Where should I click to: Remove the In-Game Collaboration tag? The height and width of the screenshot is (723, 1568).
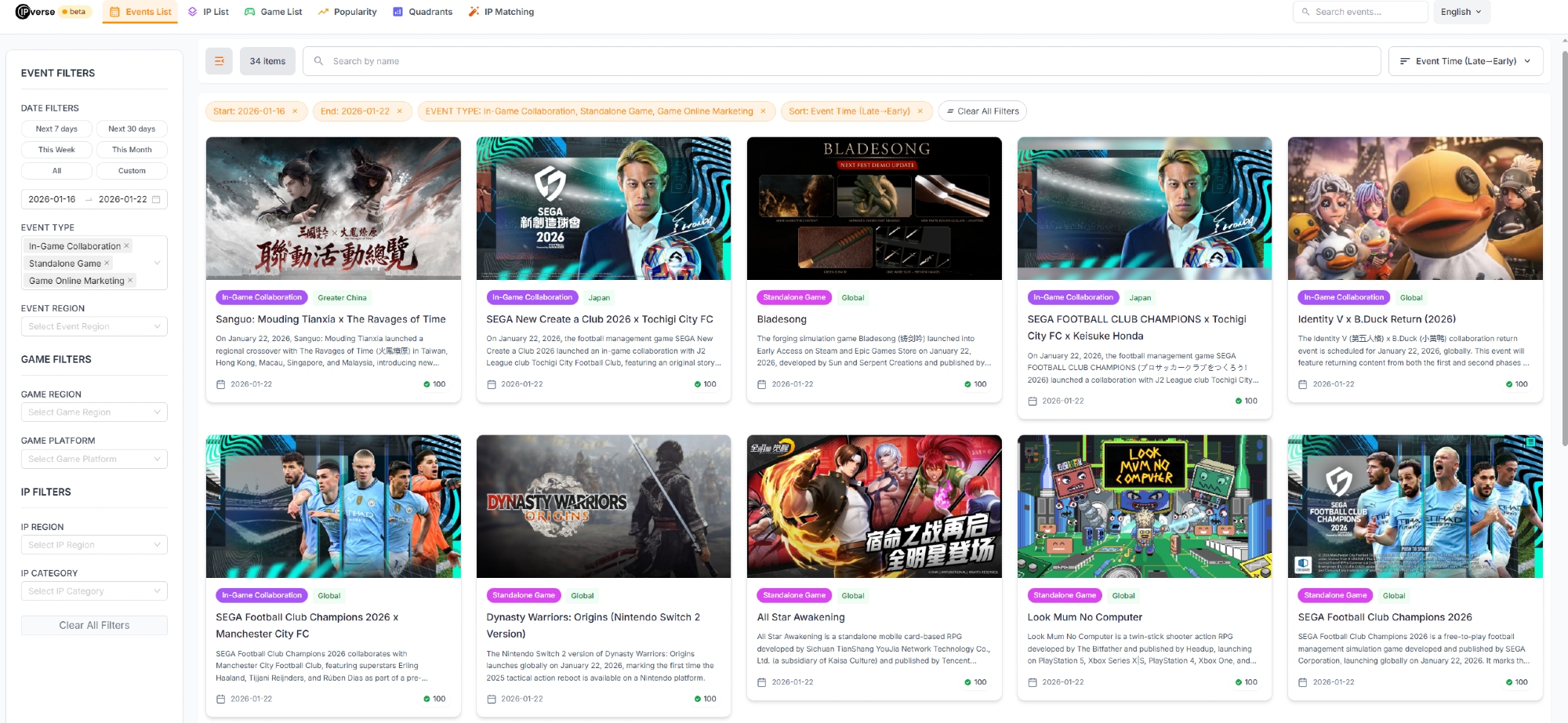coord(126,245)
